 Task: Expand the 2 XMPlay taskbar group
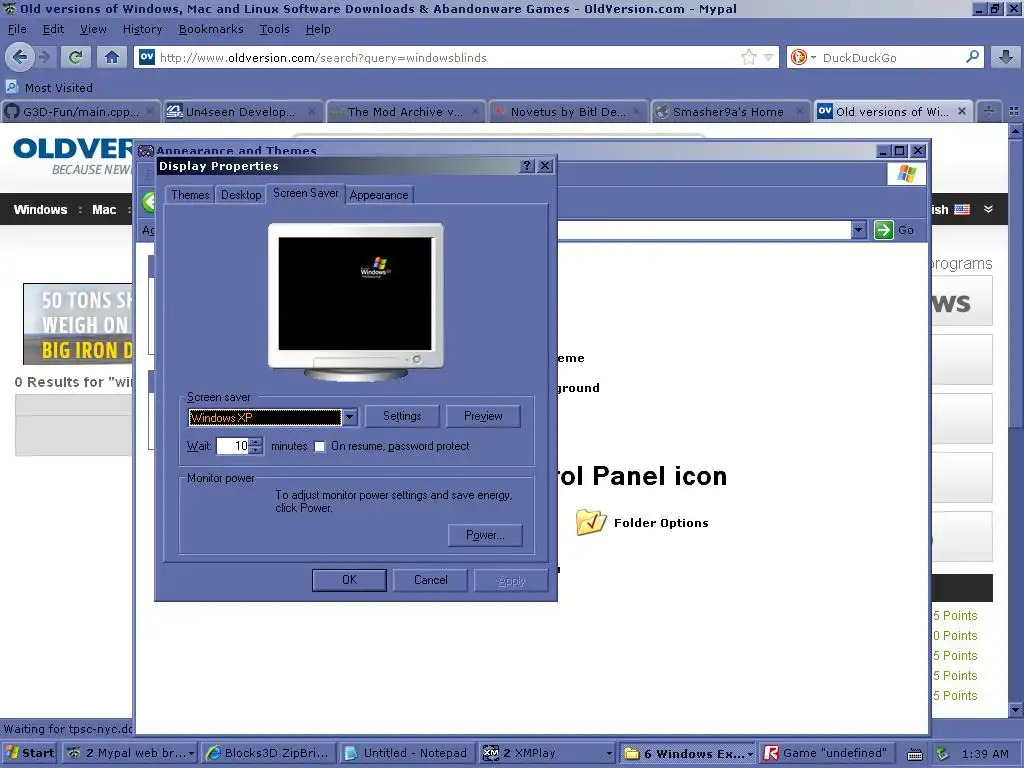609,754
